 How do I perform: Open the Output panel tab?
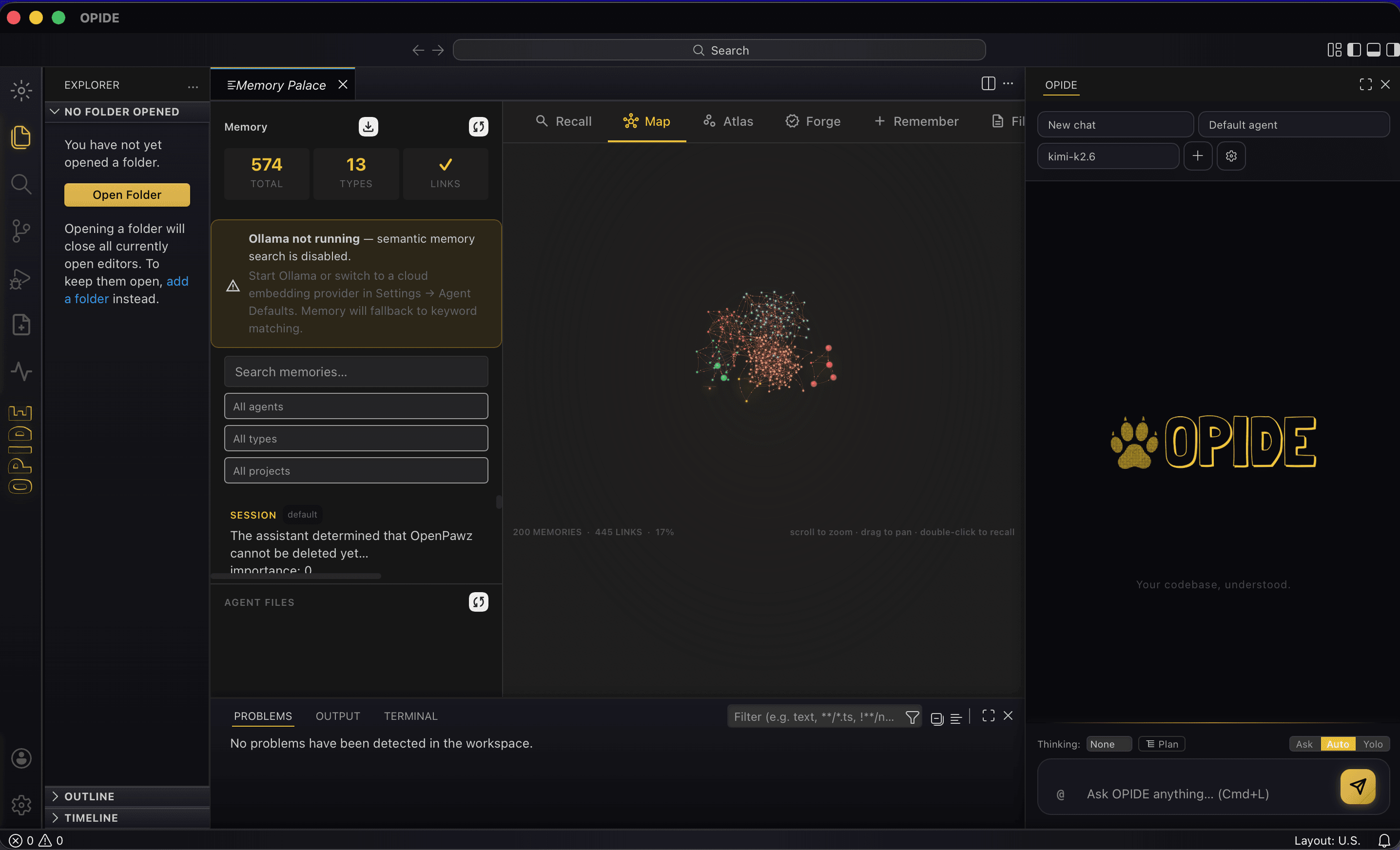(337, 716)
